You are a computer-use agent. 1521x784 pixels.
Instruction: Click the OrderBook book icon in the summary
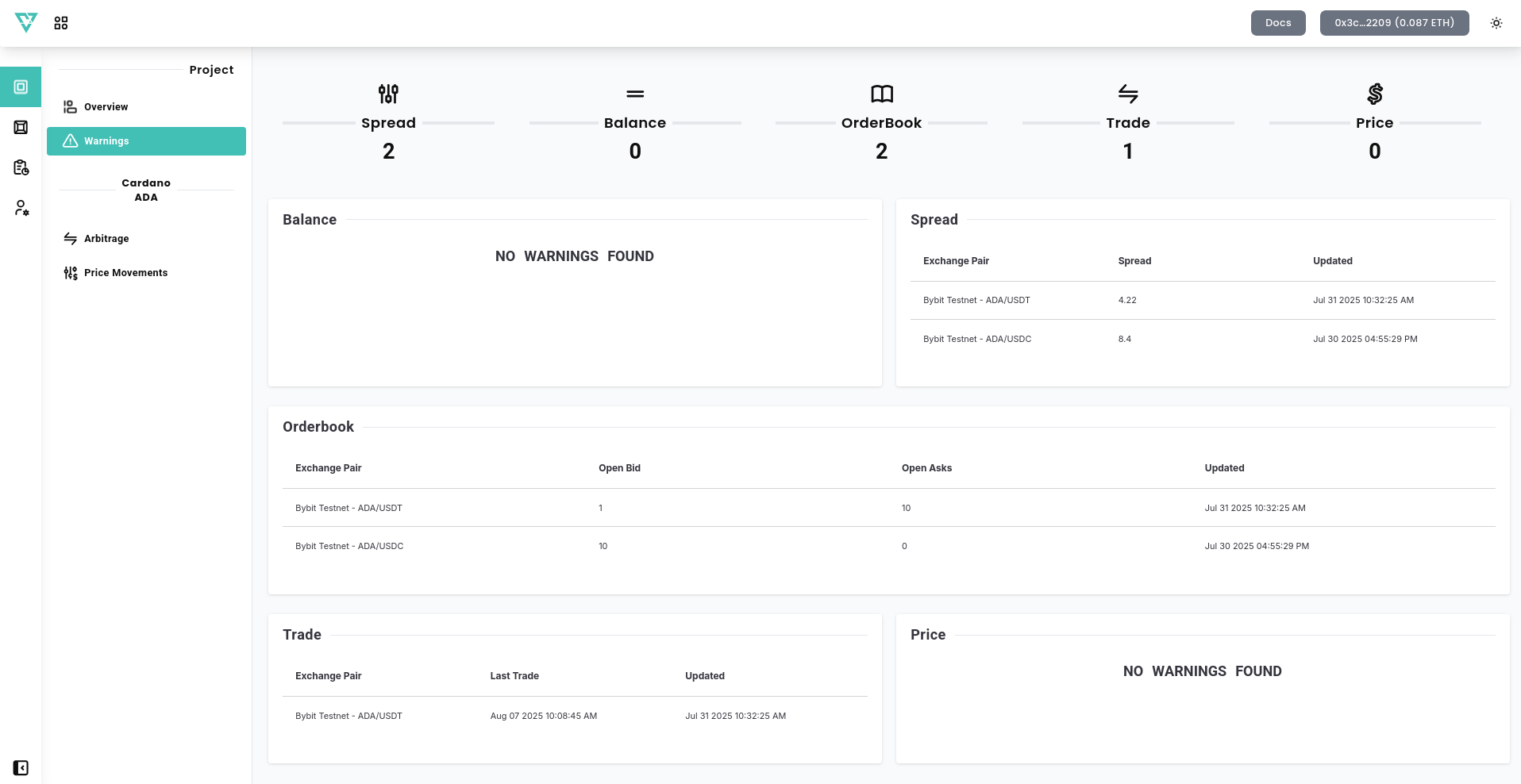pos(881,94)
